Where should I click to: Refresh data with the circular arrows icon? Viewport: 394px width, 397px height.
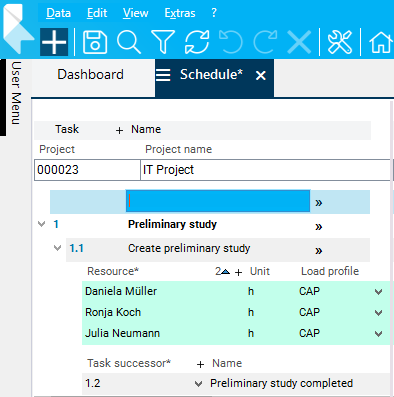point(197,42)
